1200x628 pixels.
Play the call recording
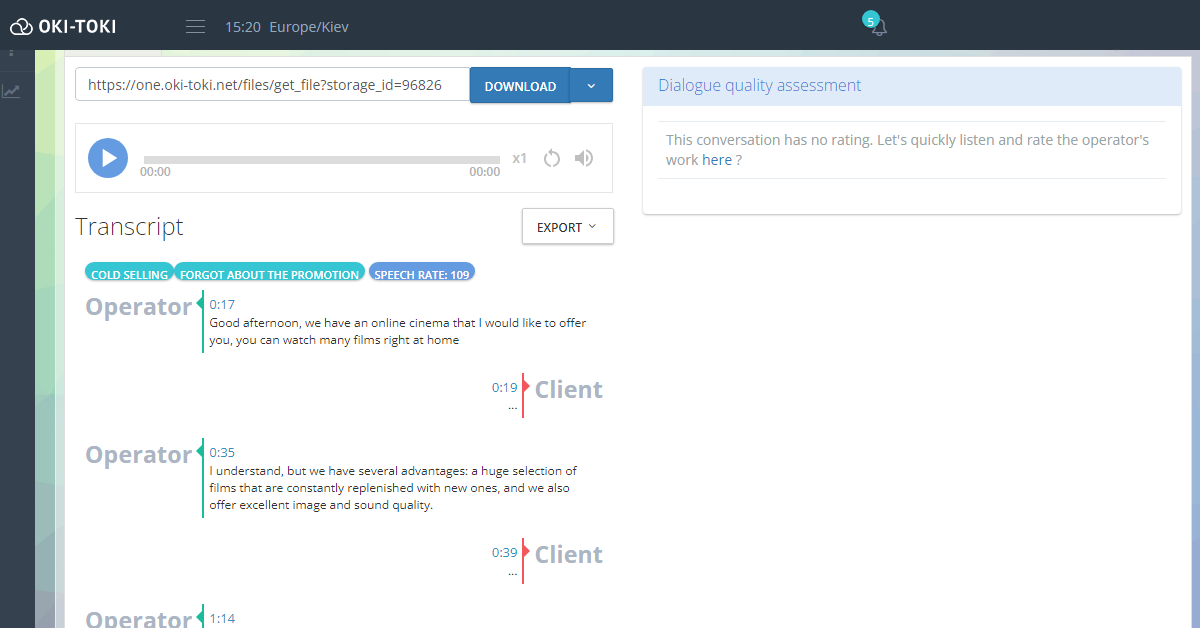108,158
